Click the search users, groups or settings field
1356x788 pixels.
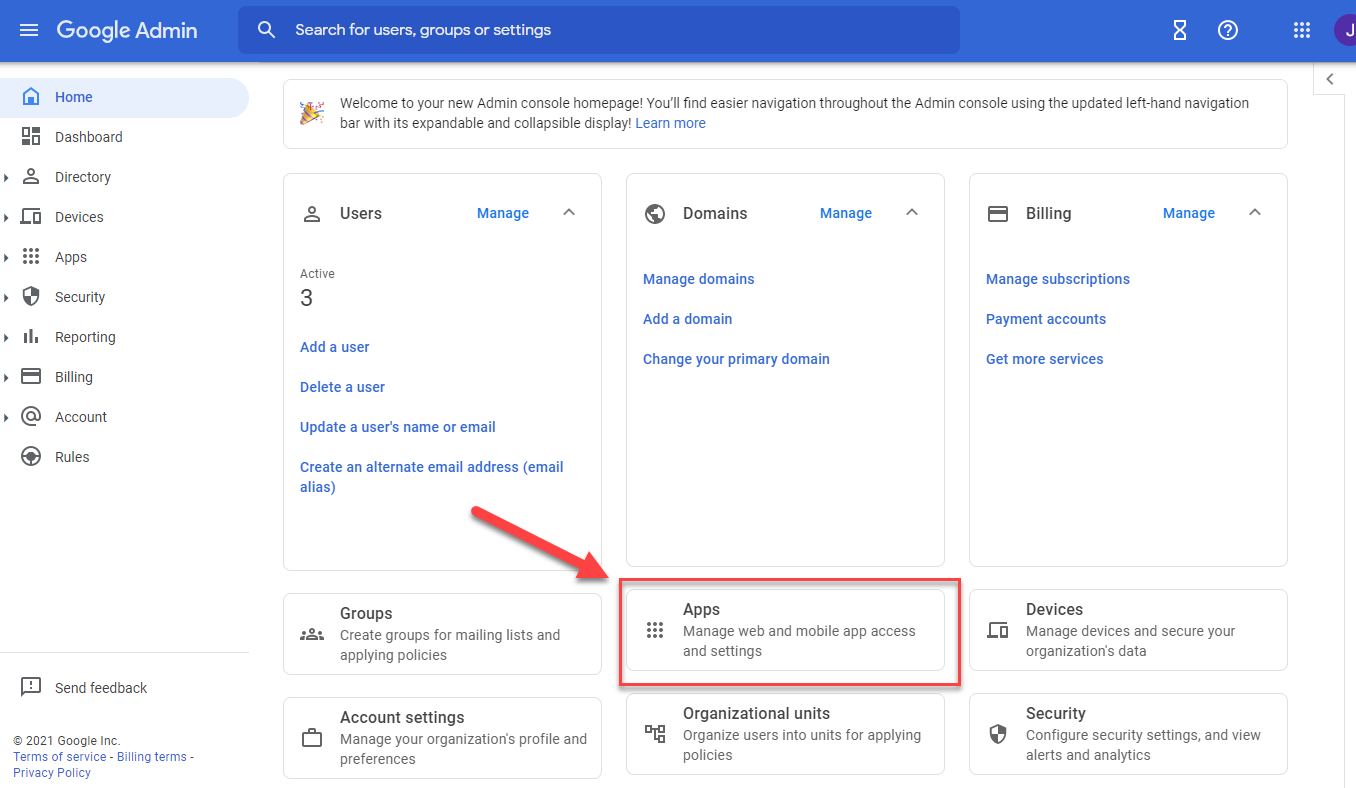pos(599,30)
